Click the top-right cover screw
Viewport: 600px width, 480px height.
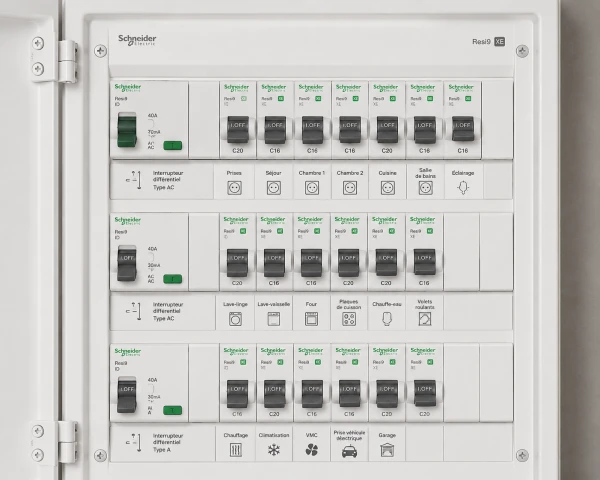click(x=522, y=51)
